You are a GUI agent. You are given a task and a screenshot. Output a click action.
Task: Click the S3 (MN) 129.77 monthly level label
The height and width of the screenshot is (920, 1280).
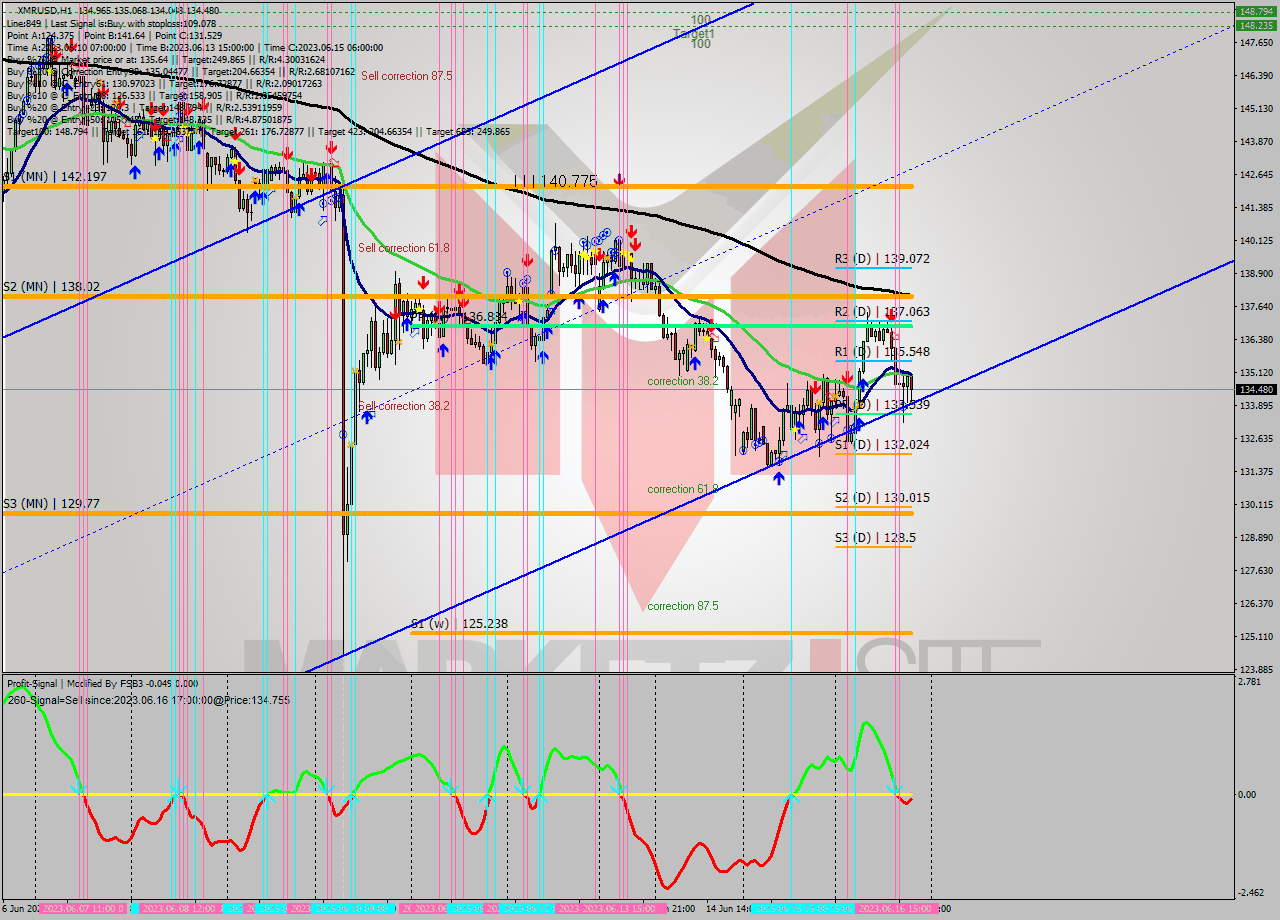(x=51, y=504)
